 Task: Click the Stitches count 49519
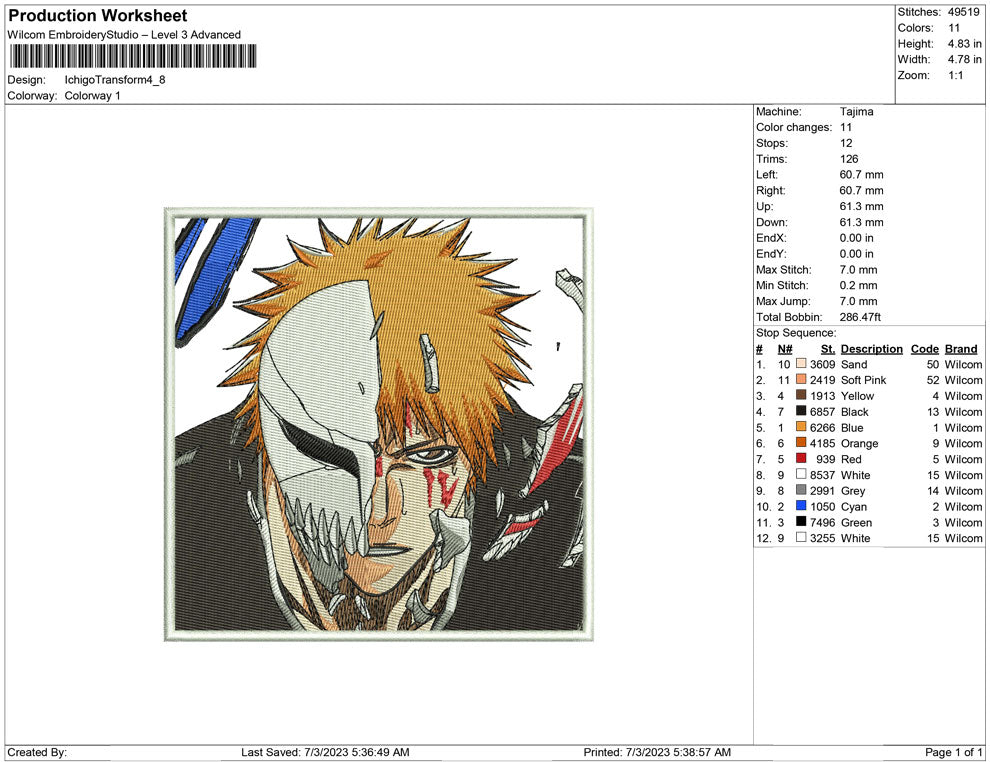click(x=963, y=12)
